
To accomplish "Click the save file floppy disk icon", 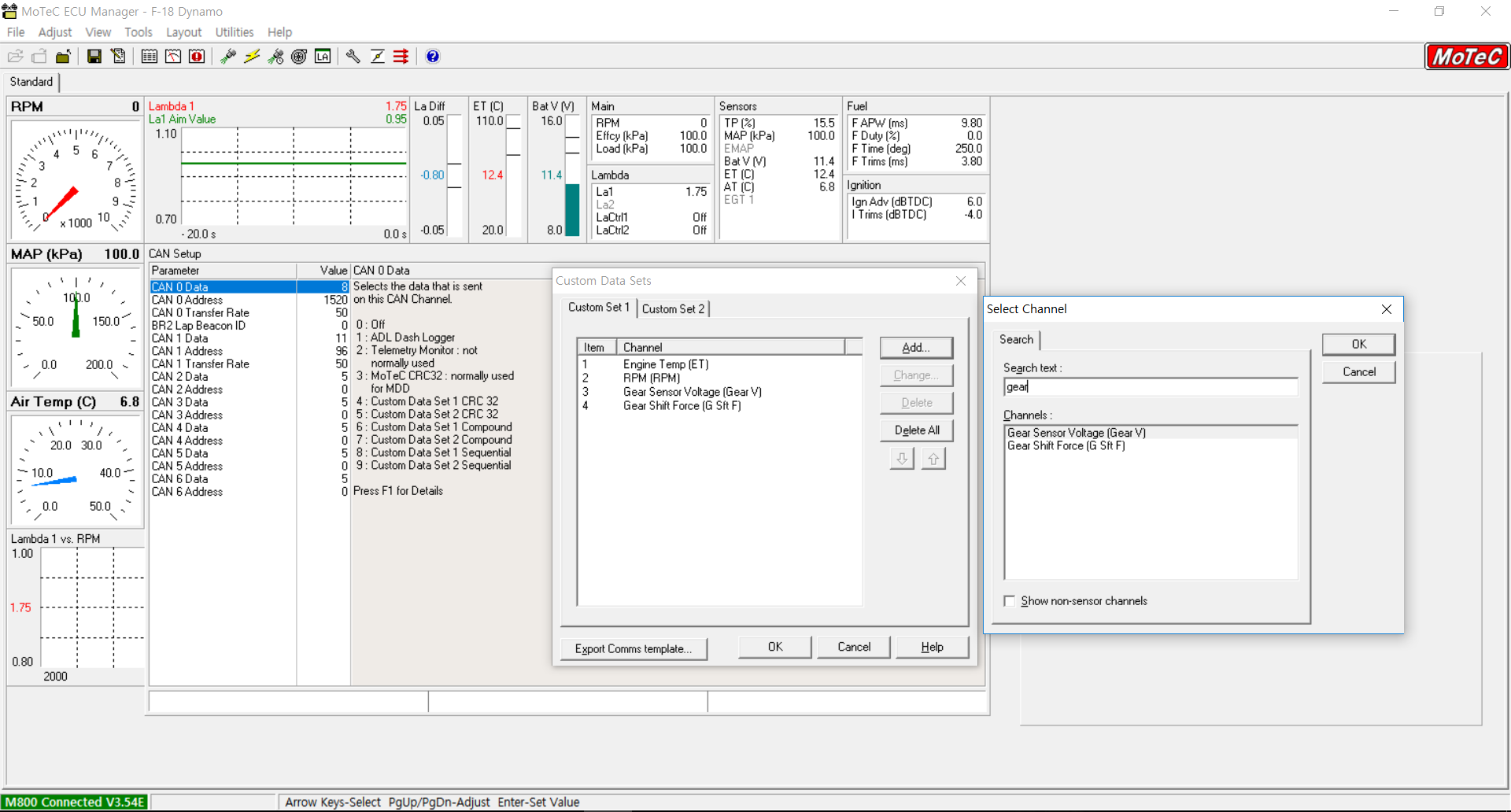I will [x=94, y=57].
